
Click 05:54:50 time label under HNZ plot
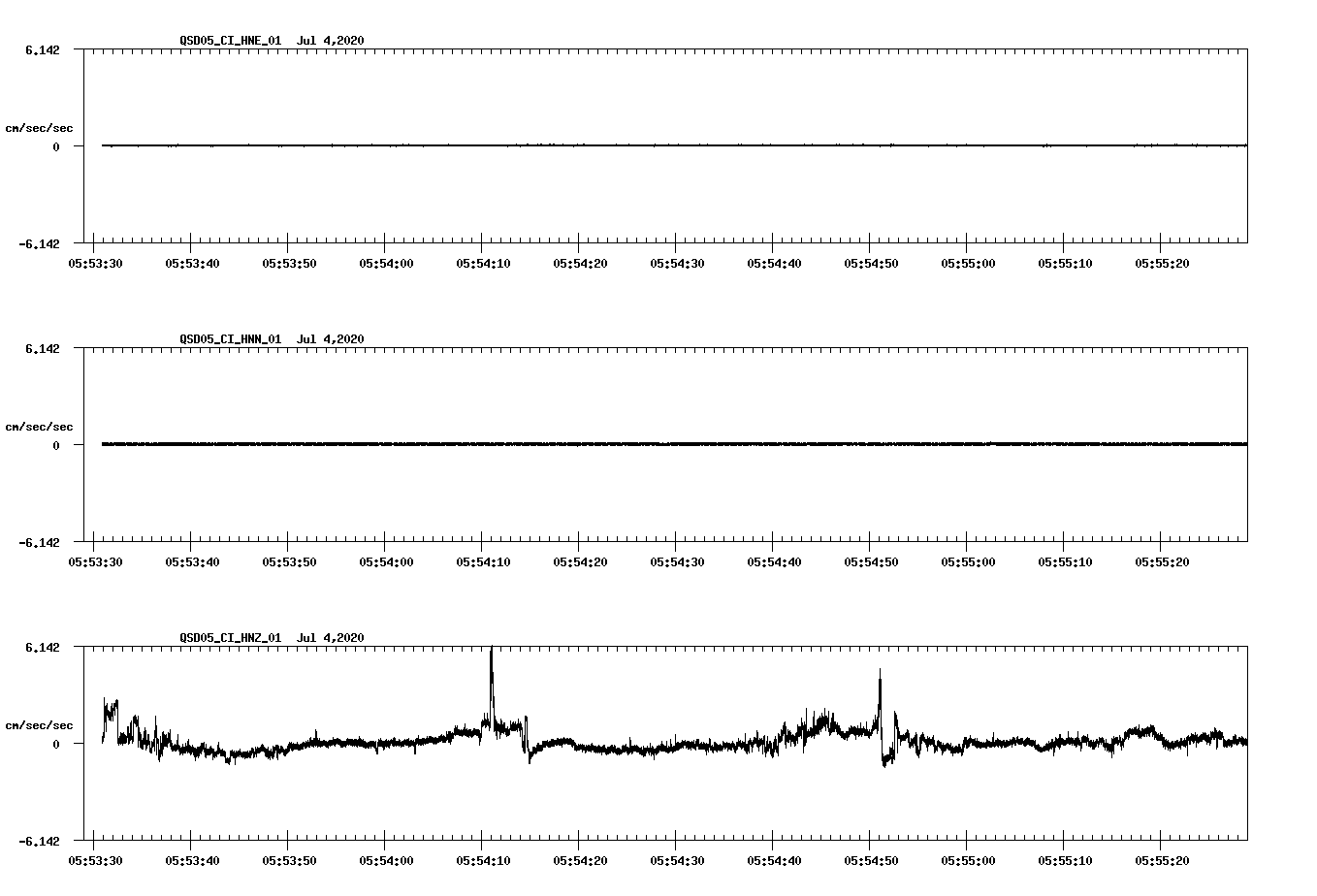pyautogui.click(x=871, y=860)
